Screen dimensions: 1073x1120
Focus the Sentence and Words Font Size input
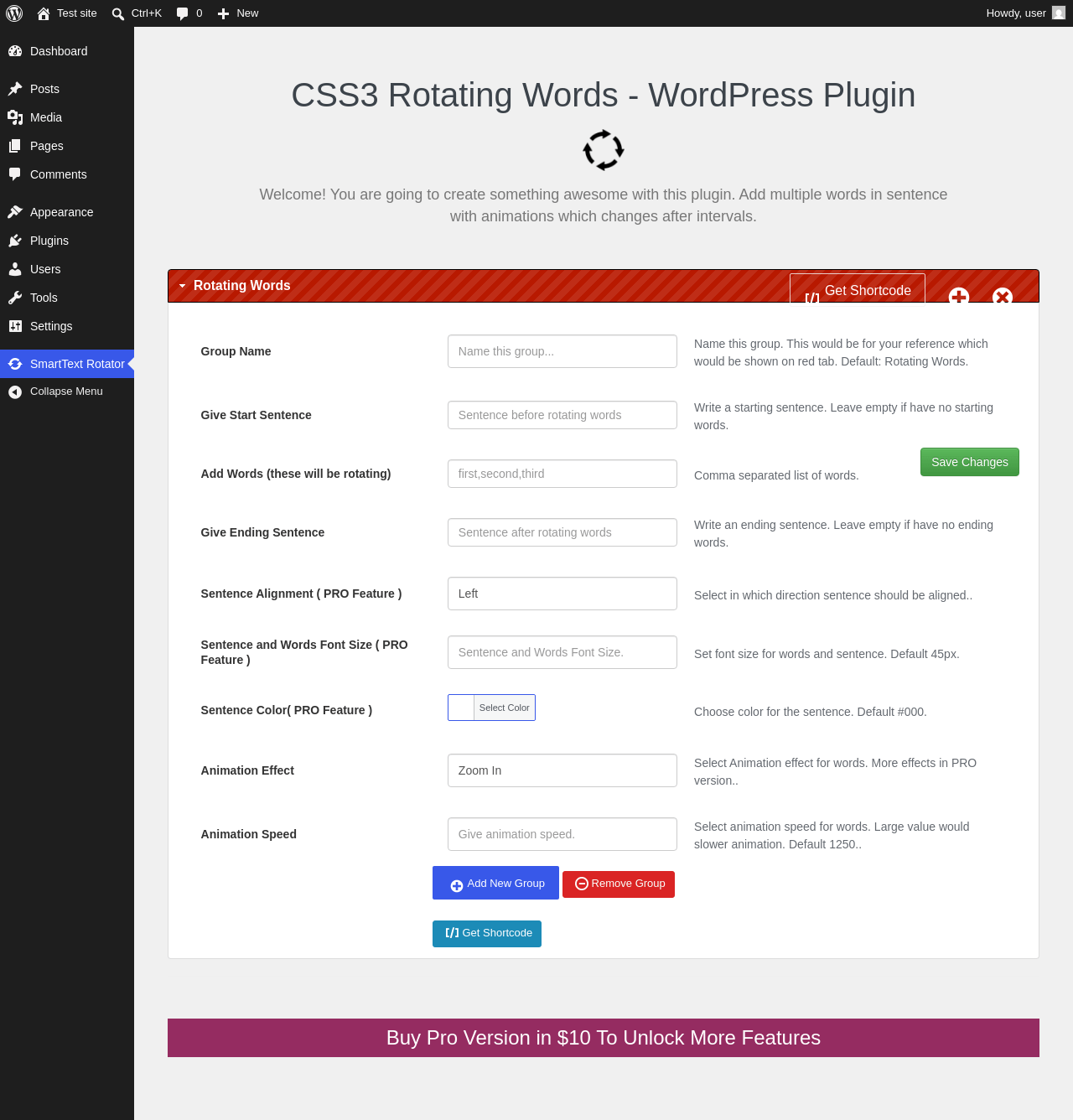point(562,652)
